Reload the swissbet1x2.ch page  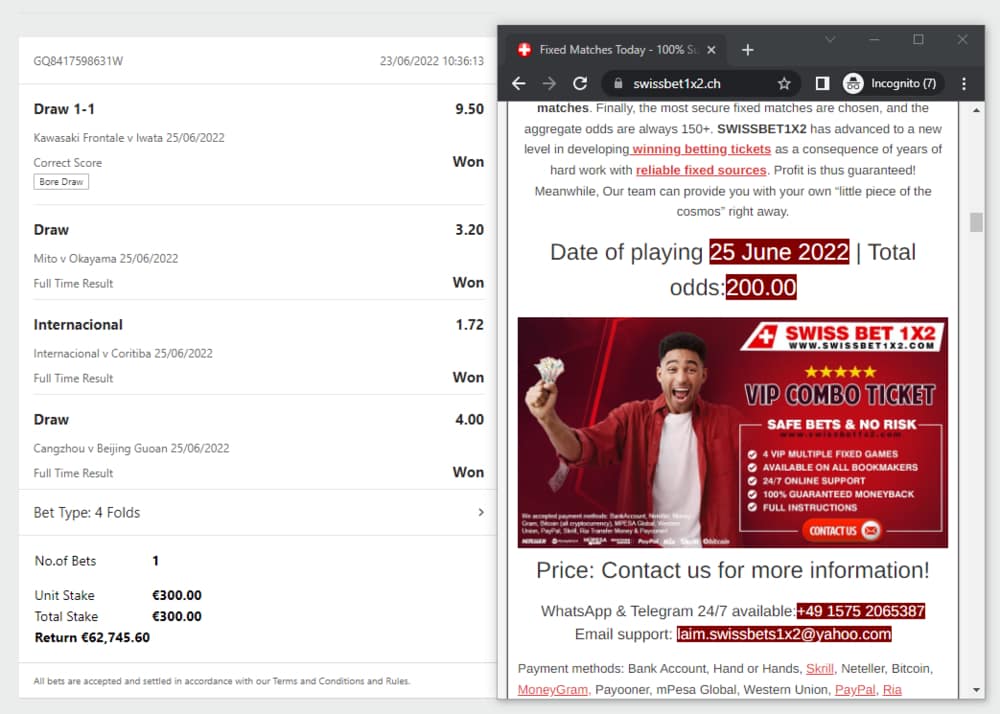[x=580, y=84]
